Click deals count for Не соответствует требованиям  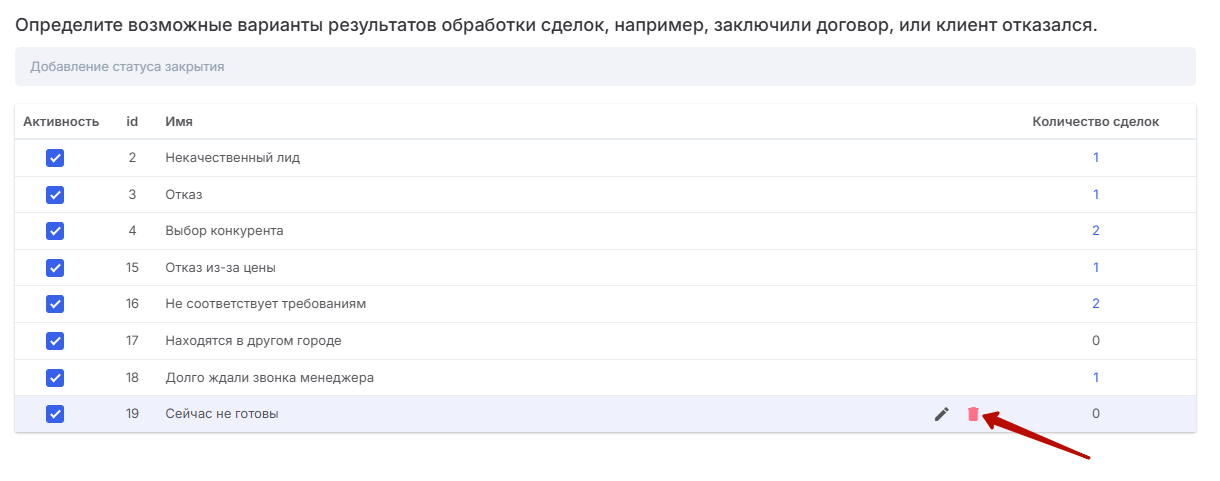[1096, 304]
